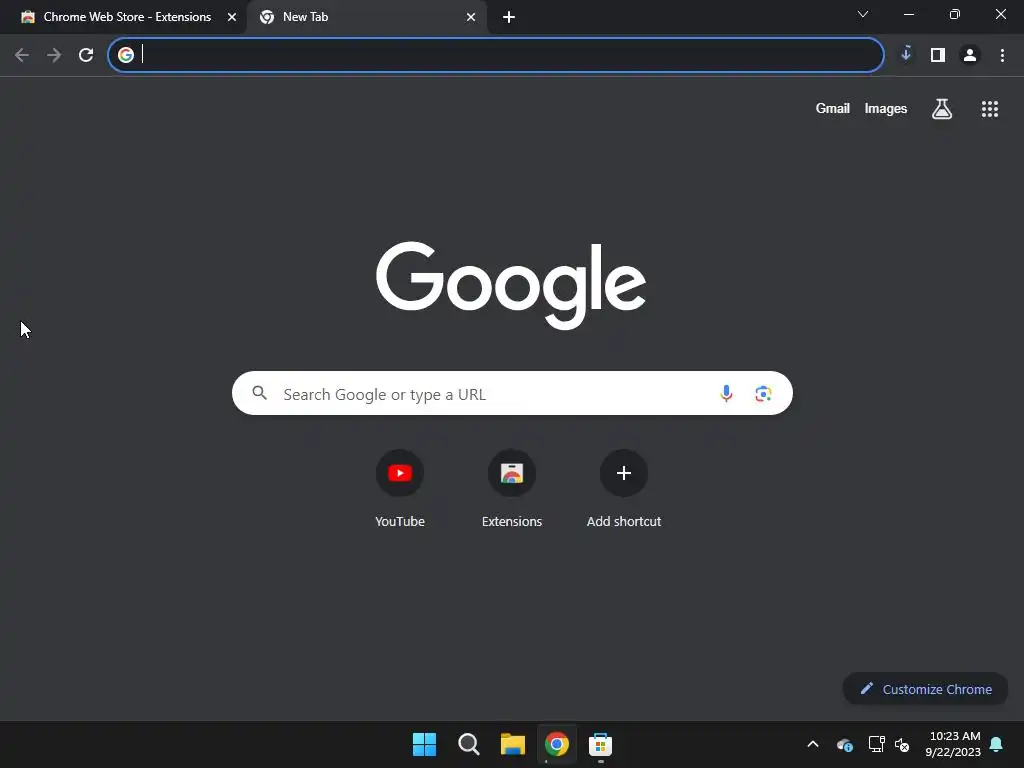Open the Windows Start menu
Image resolution: width=1024 pixels, height=768 pixels.
click(424, 744)
